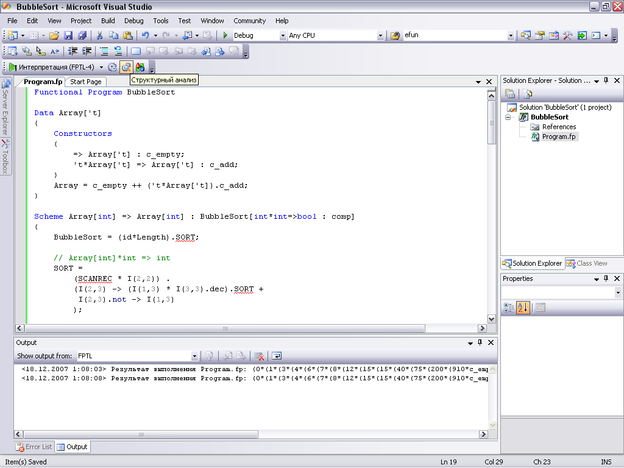This screenshot has width=624, height=468.
Task: Click the Cut scissors icon
Action: point(100,35)
